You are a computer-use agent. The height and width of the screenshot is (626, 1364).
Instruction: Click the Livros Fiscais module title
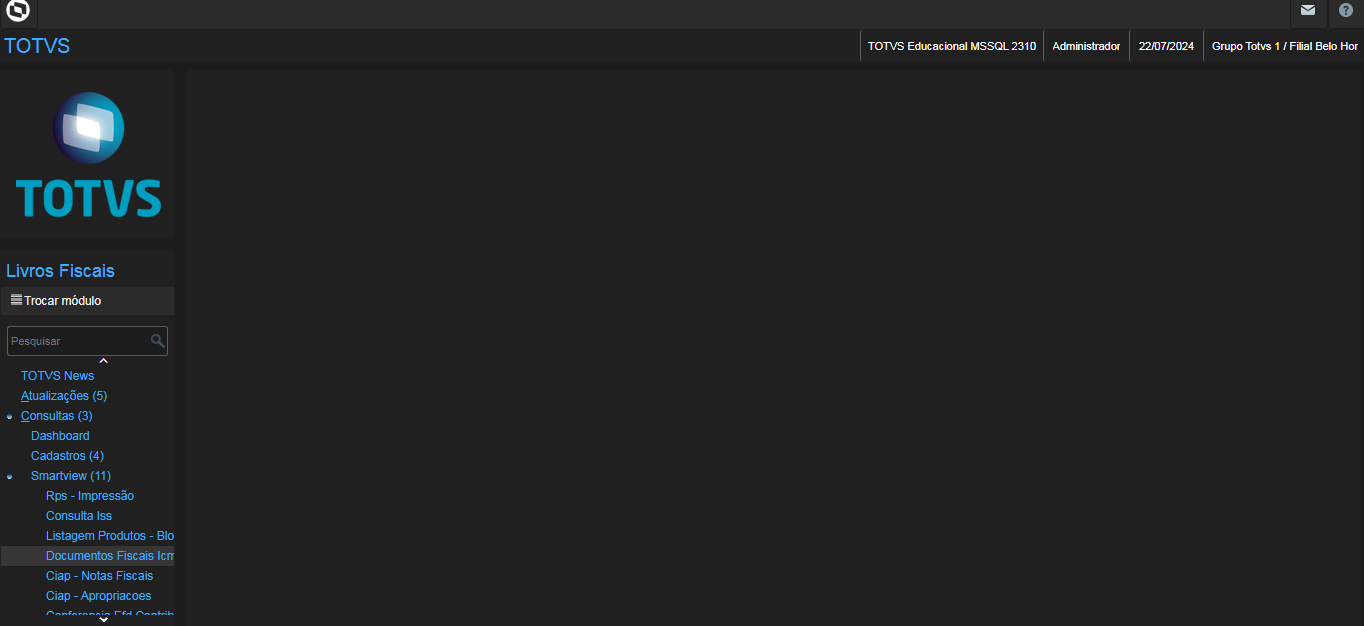[x=60, y=271]
